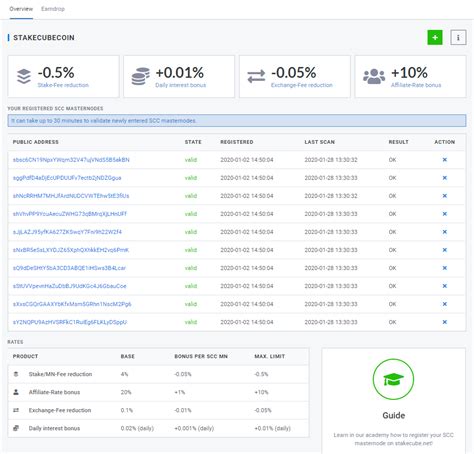Remove masternode starting with sggPdfD4aDj

444,178
